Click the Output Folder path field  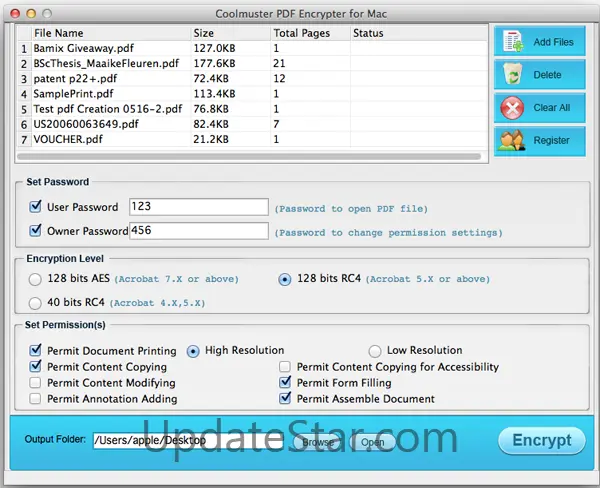[x=188, y=441]
